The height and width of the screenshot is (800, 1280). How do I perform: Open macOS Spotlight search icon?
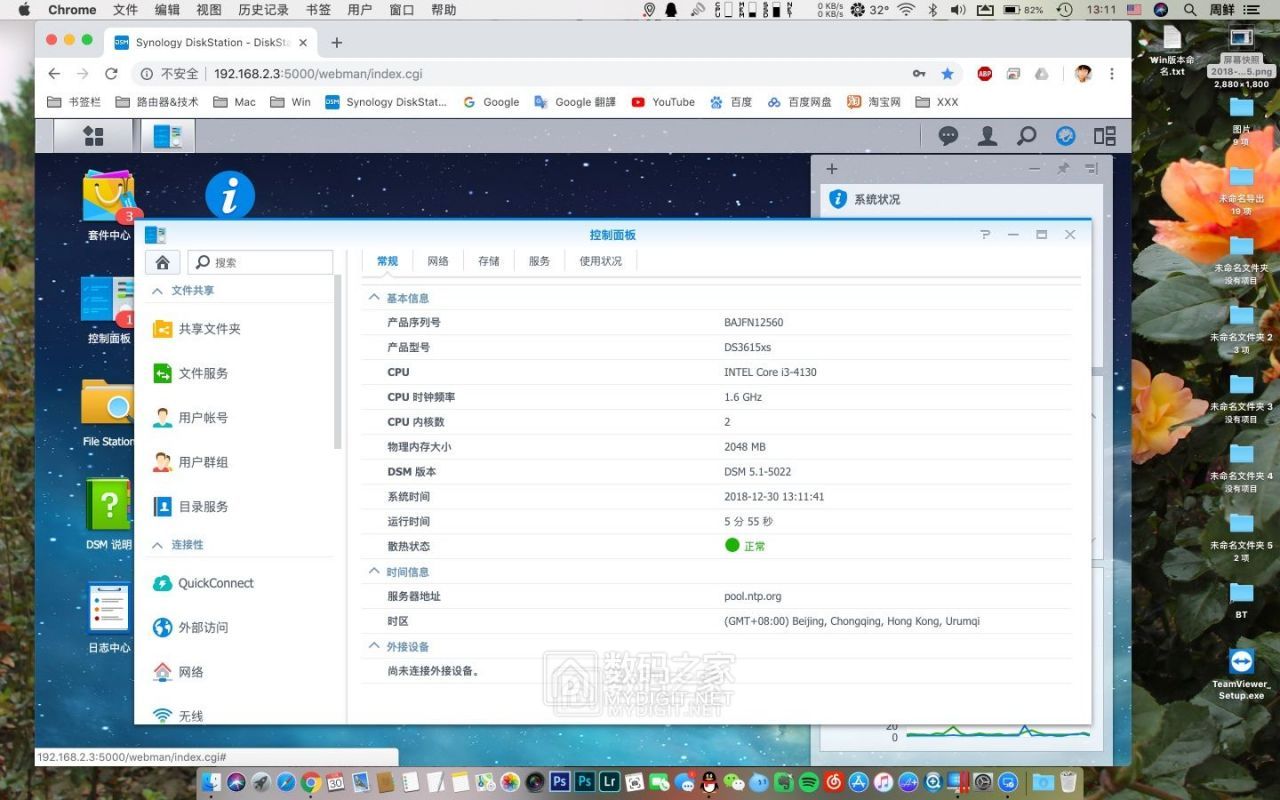pos(1190,10)
